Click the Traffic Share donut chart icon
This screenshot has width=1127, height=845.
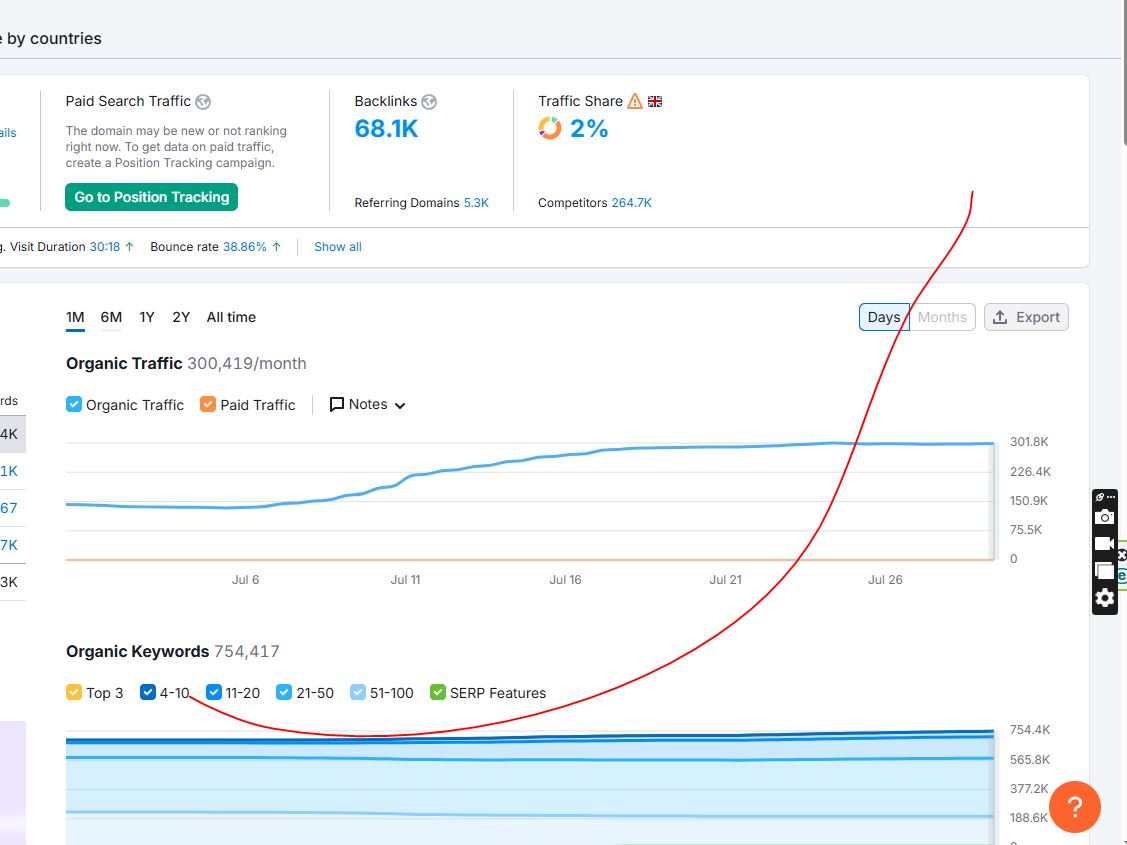pyautogui.click(x=550, y=129)
